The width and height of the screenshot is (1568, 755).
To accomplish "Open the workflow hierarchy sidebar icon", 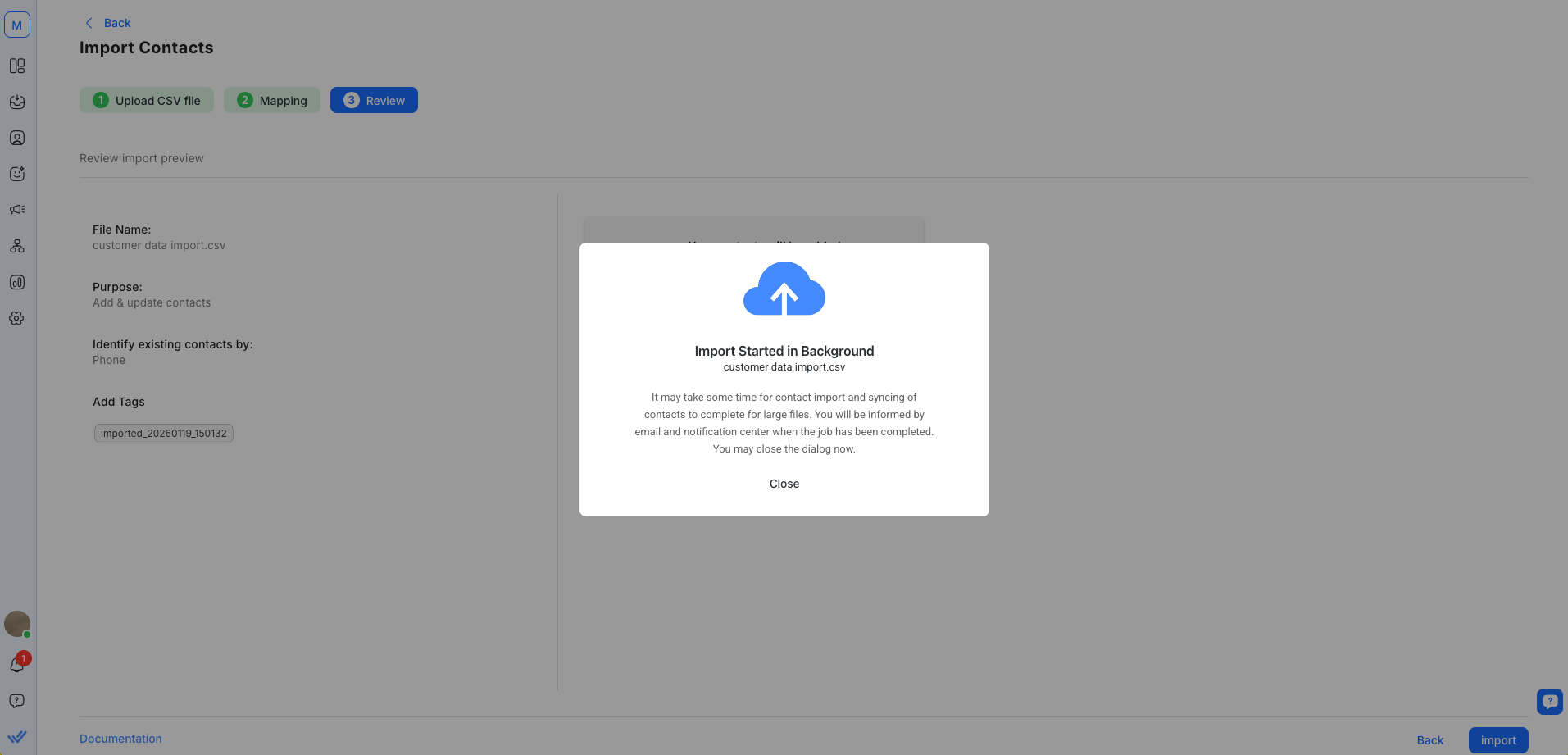I will pos(17,246).
